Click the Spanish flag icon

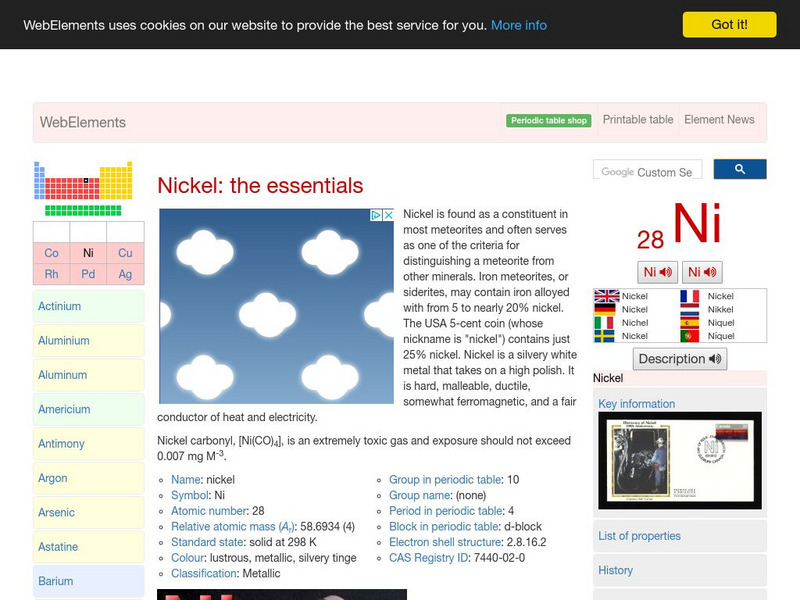(690, 322)
